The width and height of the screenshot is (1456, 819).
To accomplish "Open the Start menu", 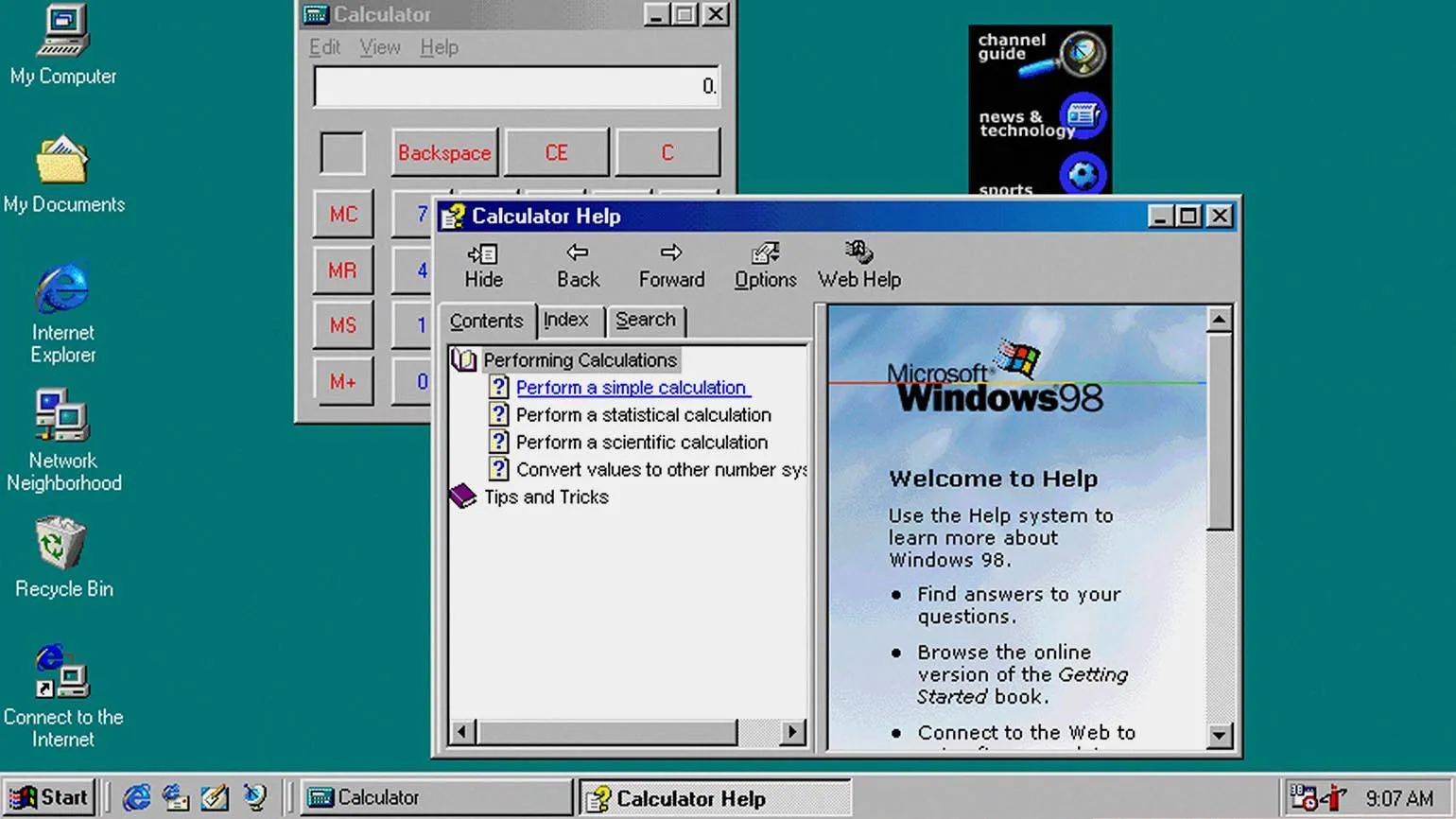I will [x=49, y=797].
